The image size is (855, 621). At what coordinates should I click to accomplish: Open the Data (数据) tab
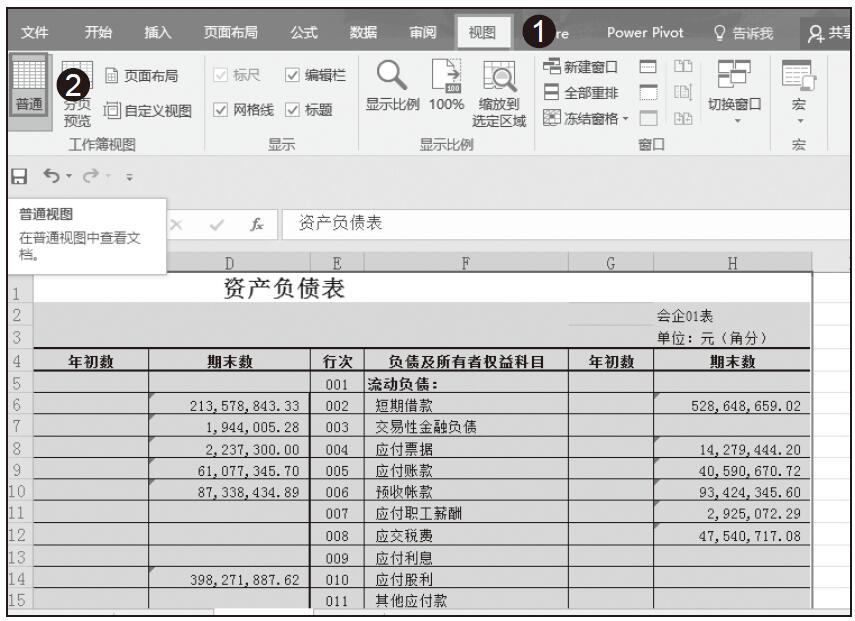click(x=363, y=33)
